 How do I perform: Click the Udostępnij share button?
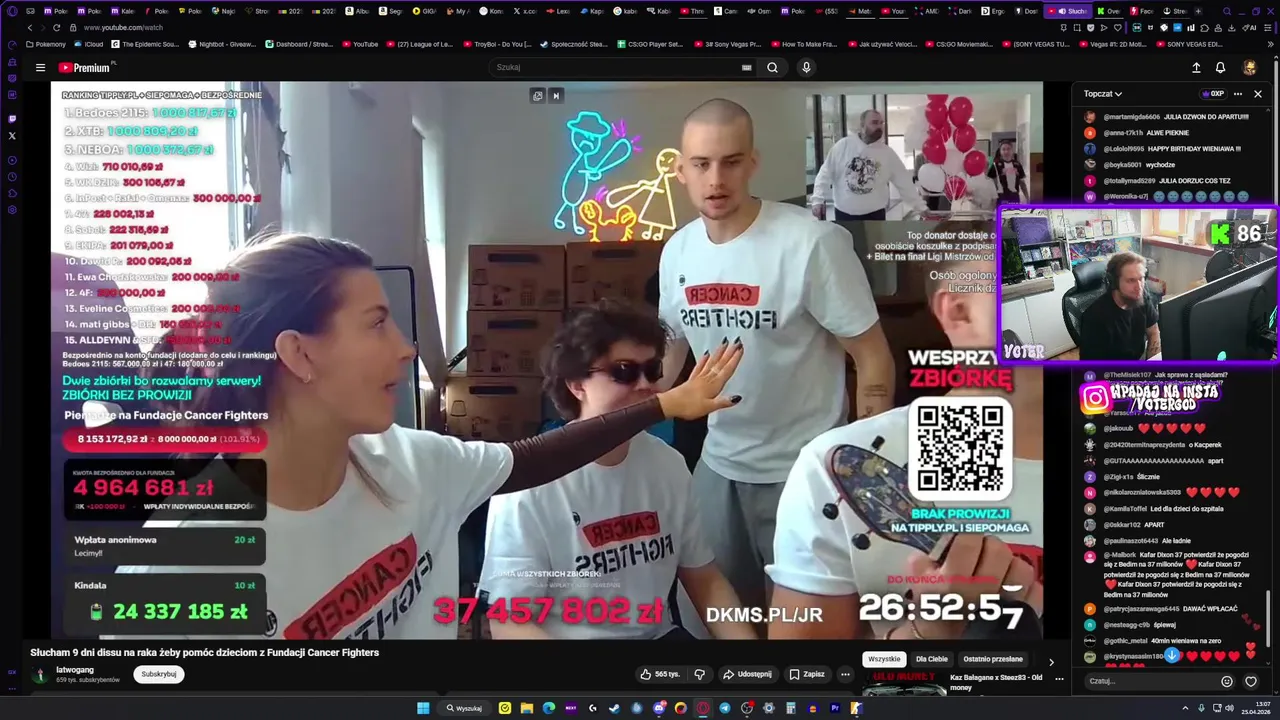[x=747, y=674]
